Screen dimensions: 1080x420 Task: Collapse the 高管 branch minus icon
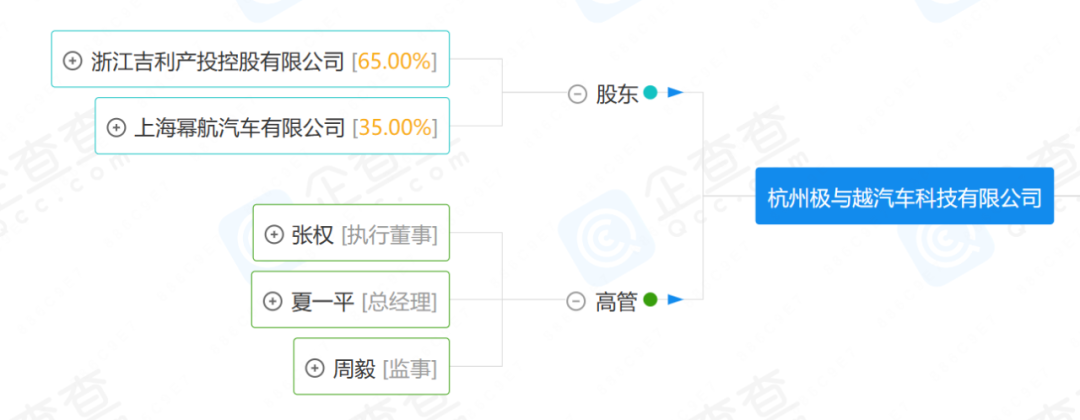pos(575,301)
